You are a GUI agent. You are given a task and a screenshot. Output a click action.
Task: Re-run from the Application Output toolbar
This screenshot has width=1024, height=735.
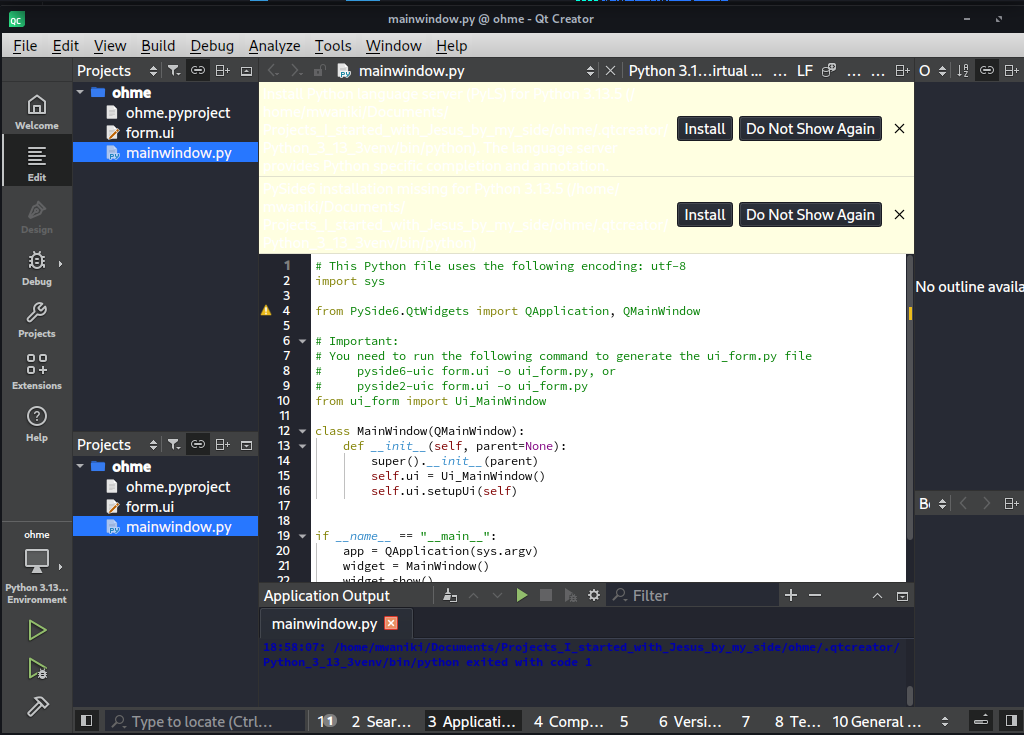(521, 595)
